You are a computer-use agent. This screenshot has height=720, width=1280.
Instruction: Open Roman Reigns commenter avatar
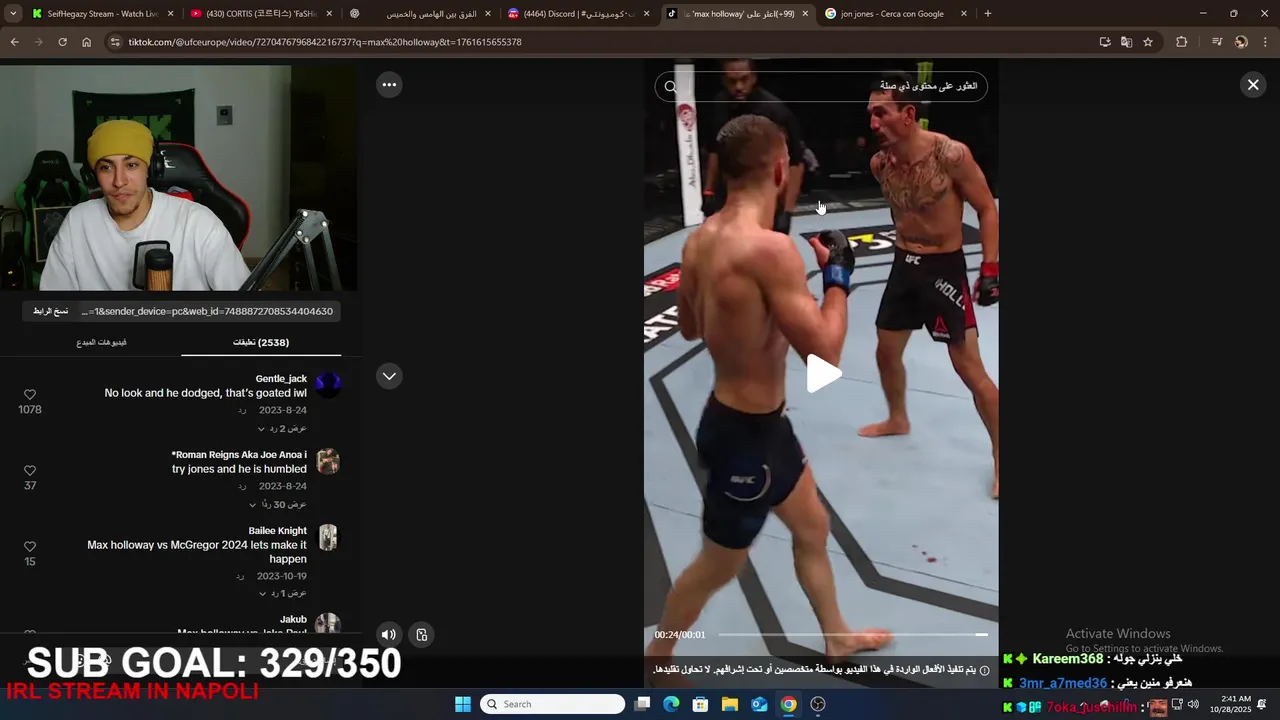point(328,461)
